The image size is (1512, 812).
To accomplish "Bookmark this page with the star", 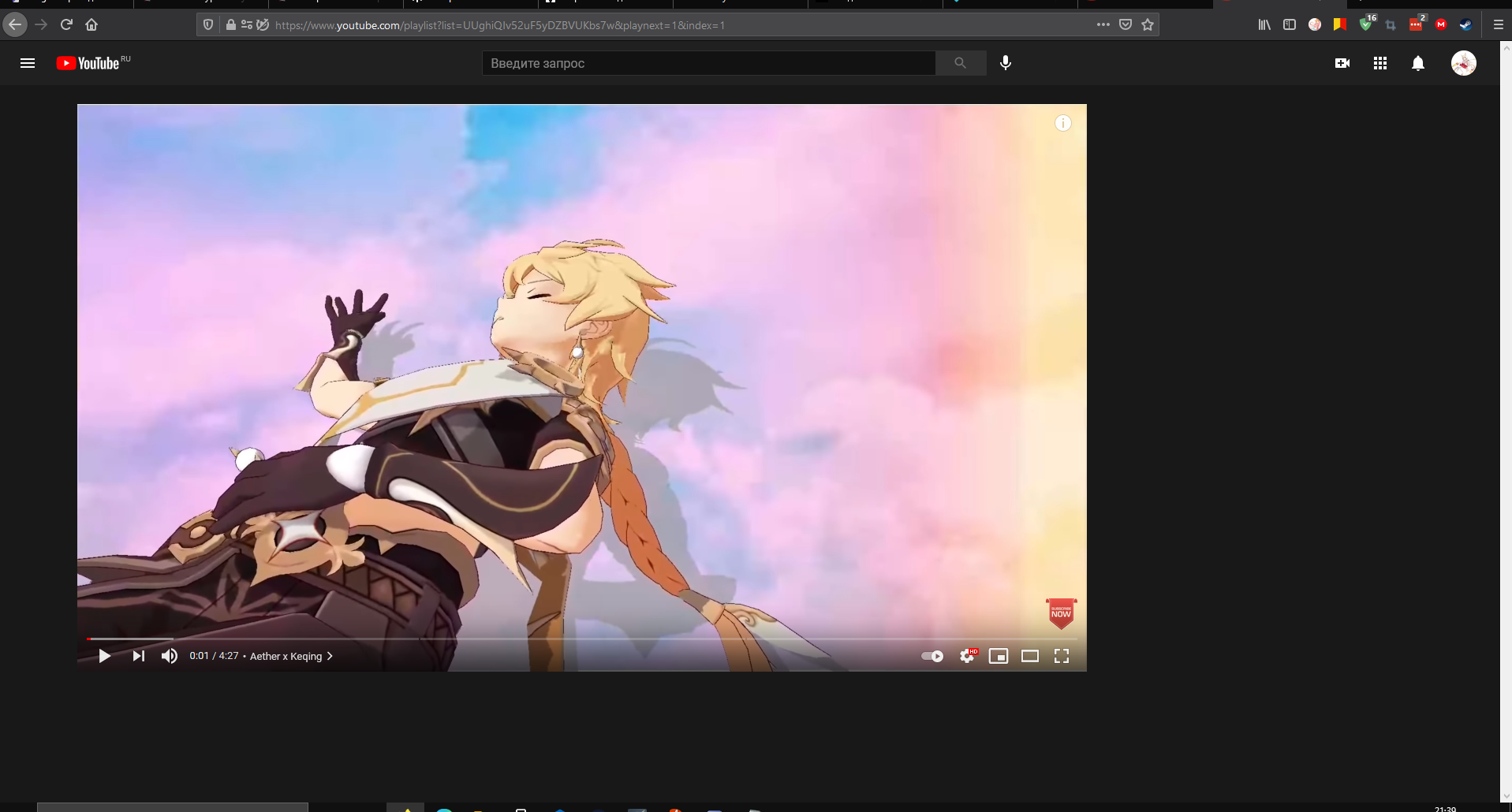I will pos(1148,24).
